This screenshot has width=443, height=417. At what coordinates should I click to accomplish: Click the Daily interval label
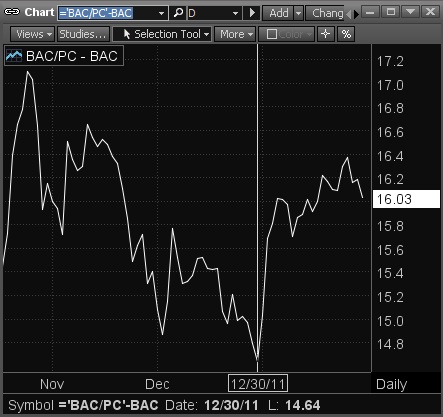(x=391, y=384)
